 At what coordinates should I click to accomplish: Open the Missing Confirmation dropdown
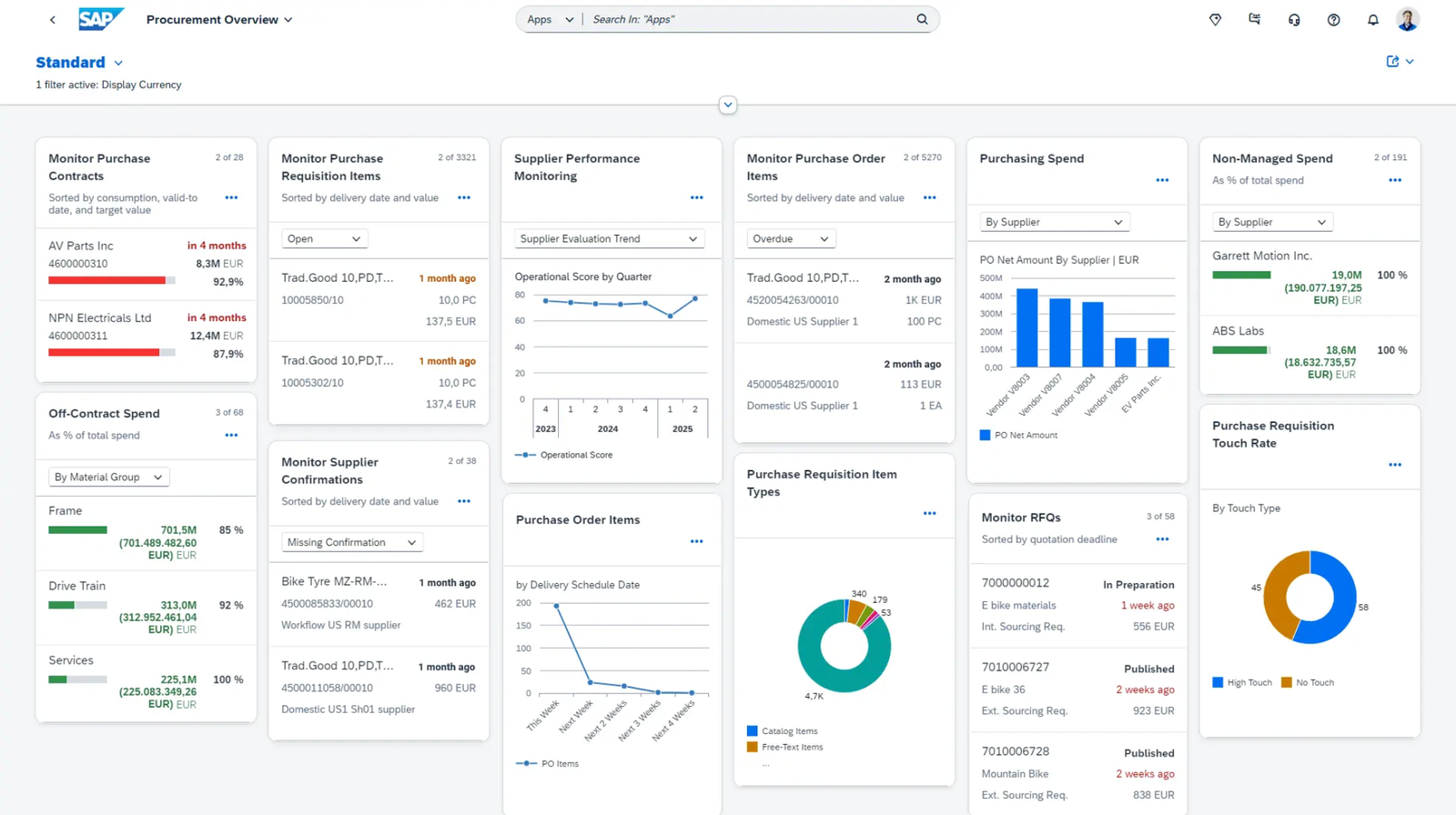coord(351,543)
